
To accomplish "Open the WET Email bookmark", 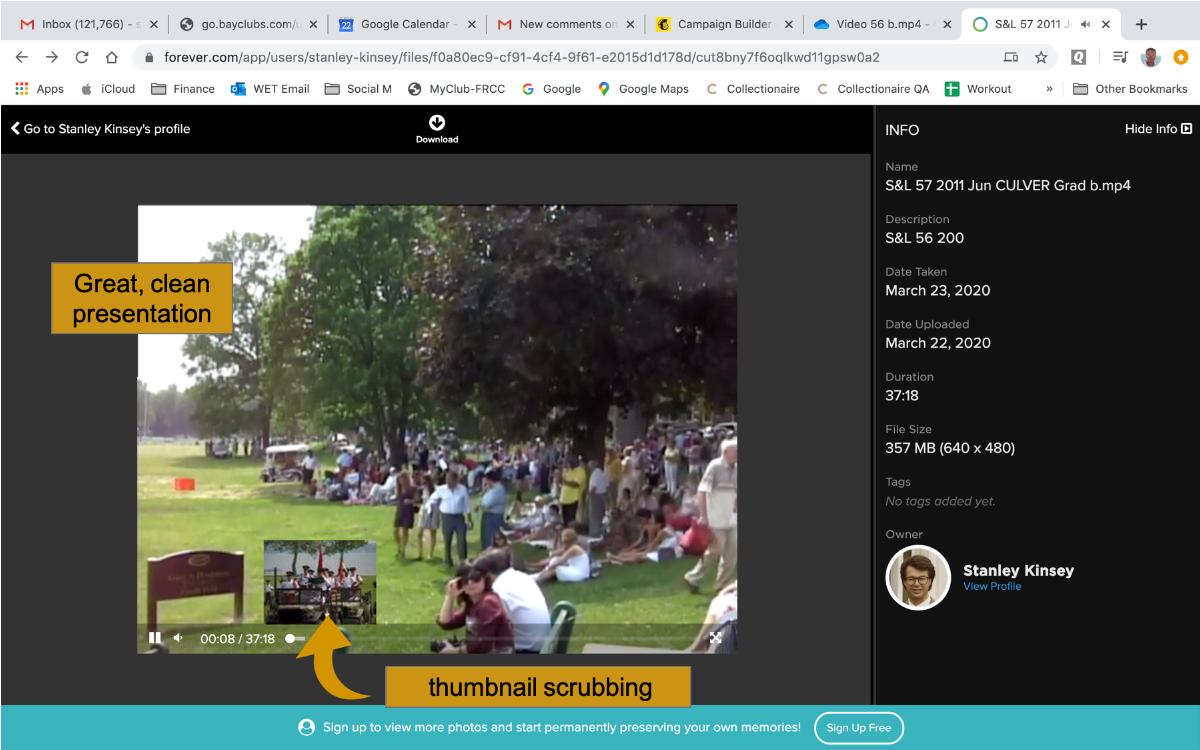I will pyautogui.click(x=270, y=89).
